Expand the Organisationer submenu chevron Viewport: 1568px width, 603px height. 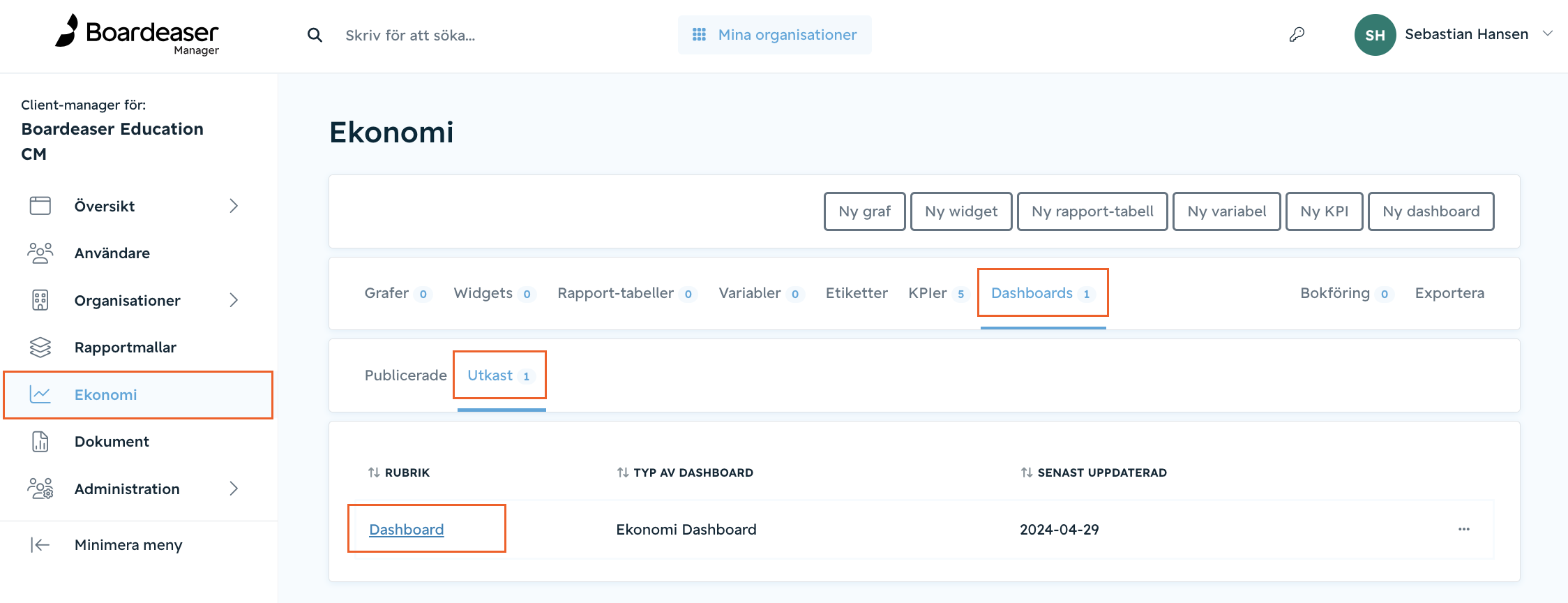click(234, 300)
